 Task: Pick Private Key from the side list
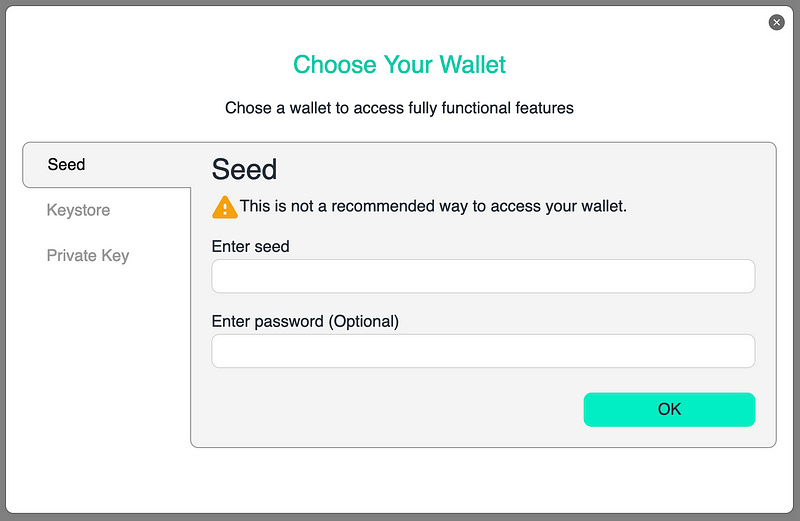click(88, 256)
